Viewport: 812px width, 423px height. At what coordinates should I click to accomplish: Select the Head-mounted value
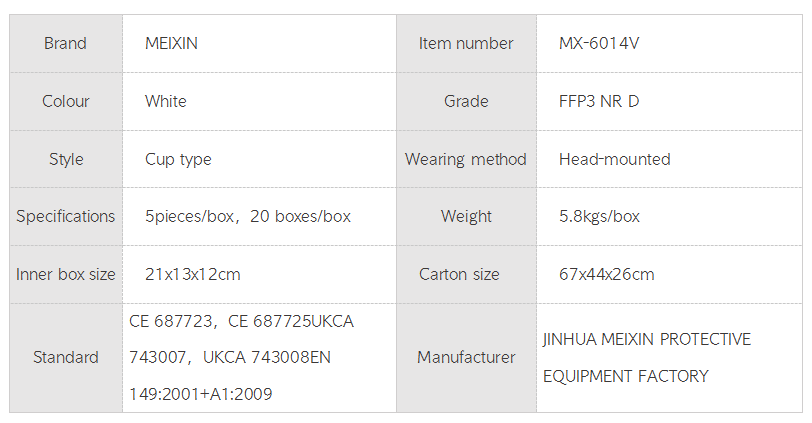pos(614,159)
